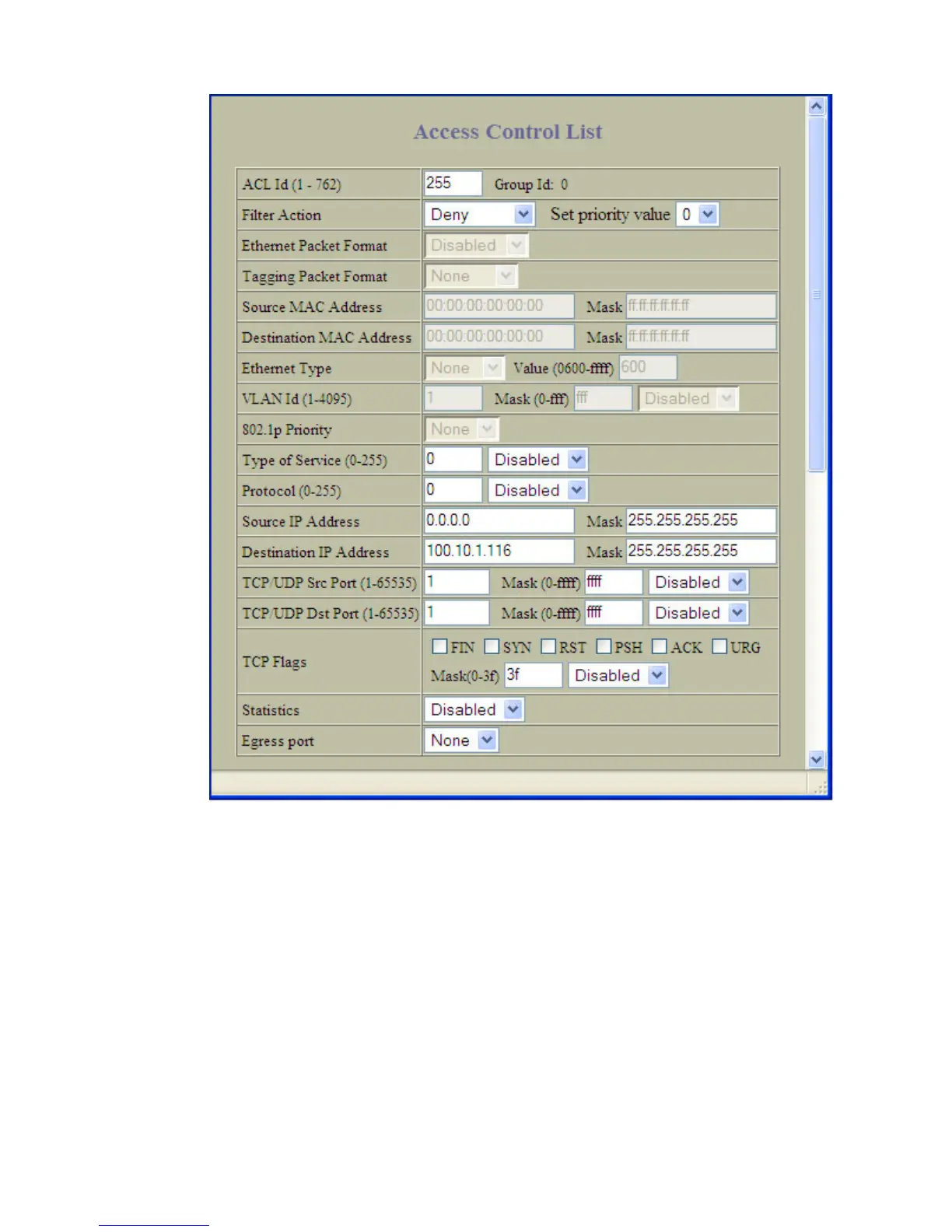Open the TCP/UDP Src Port Disabled dropdown
Image resolution: width=952 pixels, height=1232 pixels.
(x=698, y=583)
